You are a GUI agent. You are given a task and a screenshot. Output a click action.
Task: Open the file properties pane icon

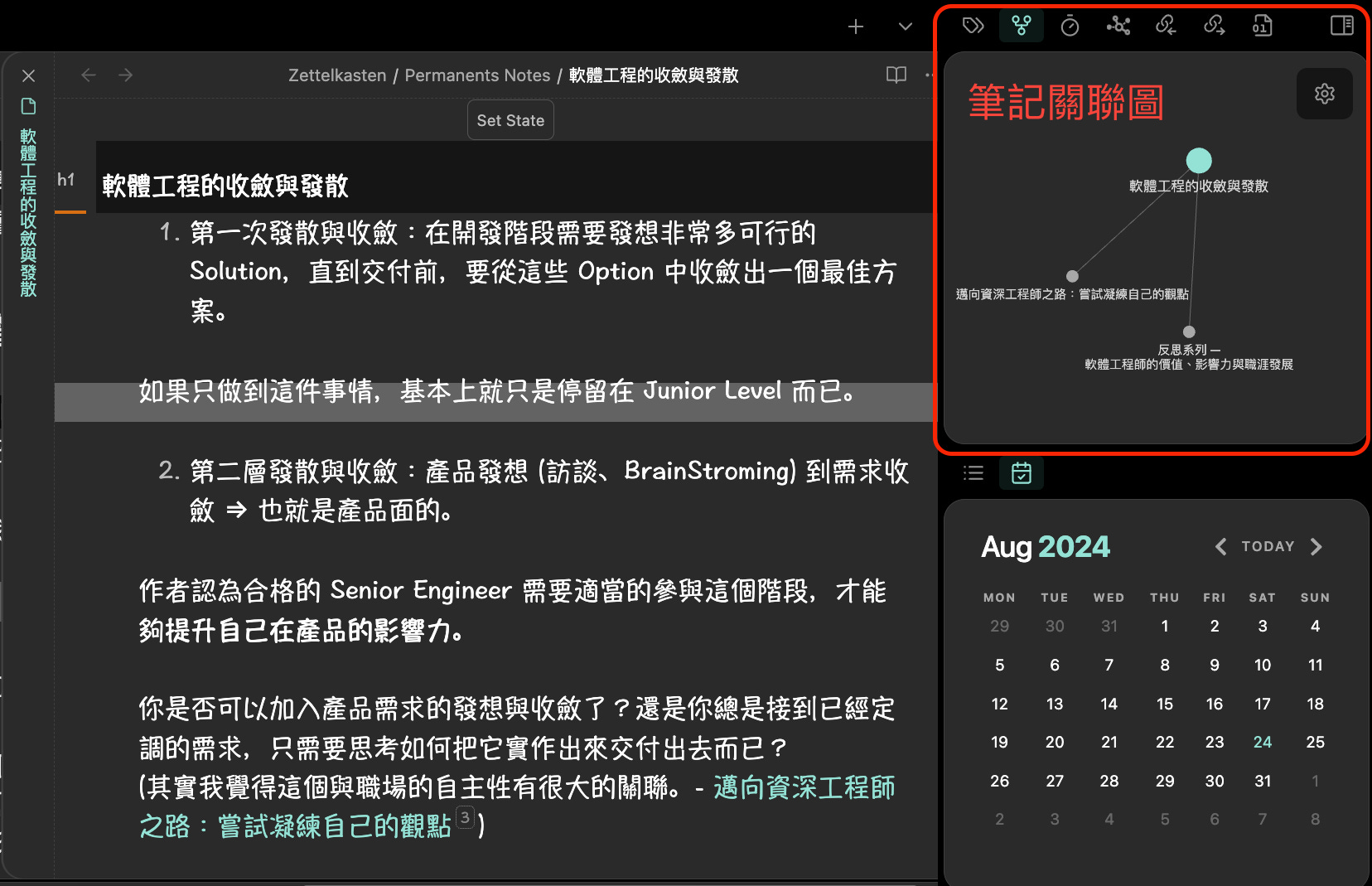coord(1262,26)
